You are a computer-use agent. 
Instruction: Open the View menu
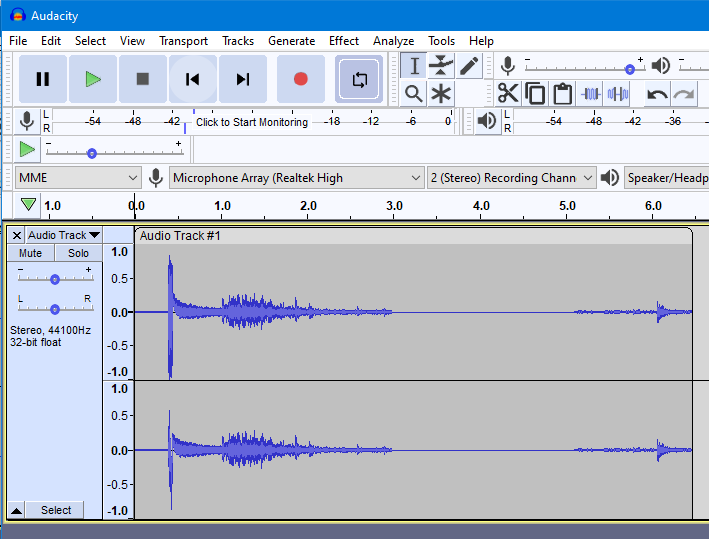[132, 41]
